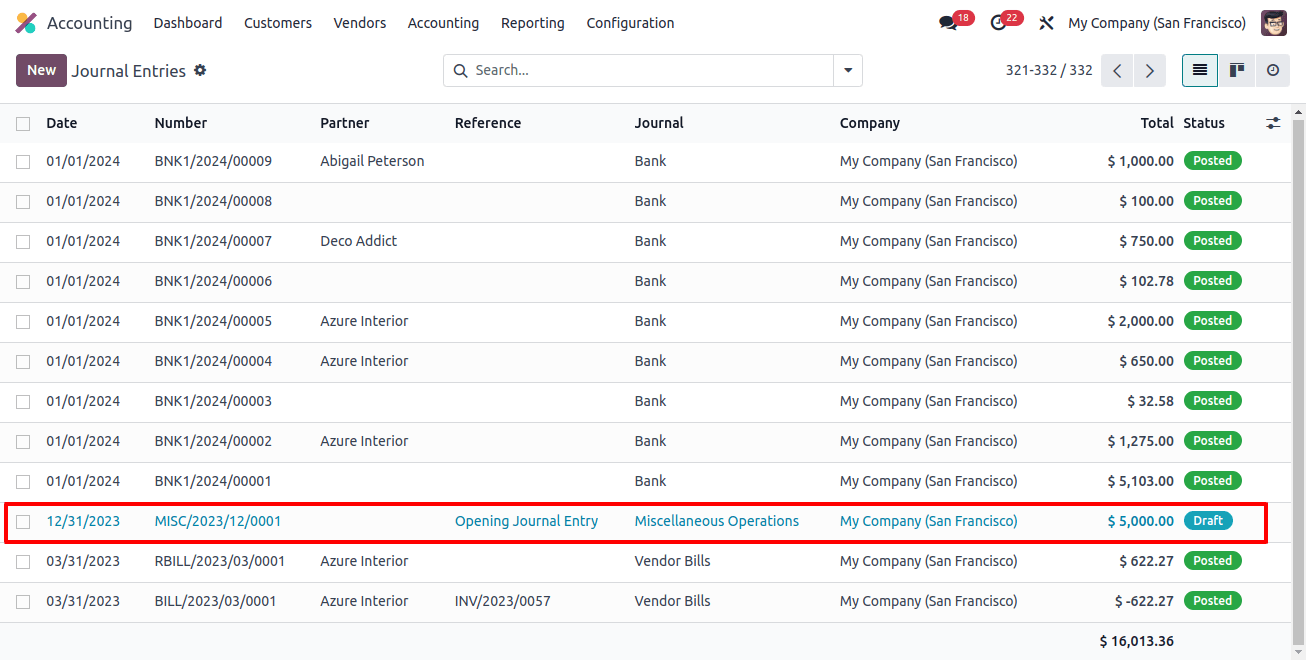Open the Accounting menu item
This screenshot has width=1306, height=660.
443,23
